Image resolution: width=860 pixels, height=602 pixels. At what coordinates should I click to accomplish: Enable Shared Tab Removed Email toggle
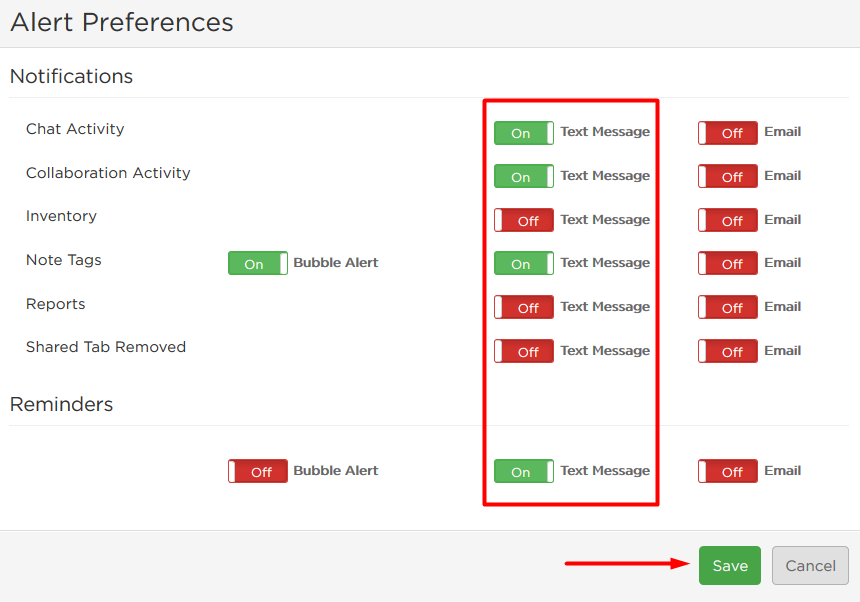(728, 351)
